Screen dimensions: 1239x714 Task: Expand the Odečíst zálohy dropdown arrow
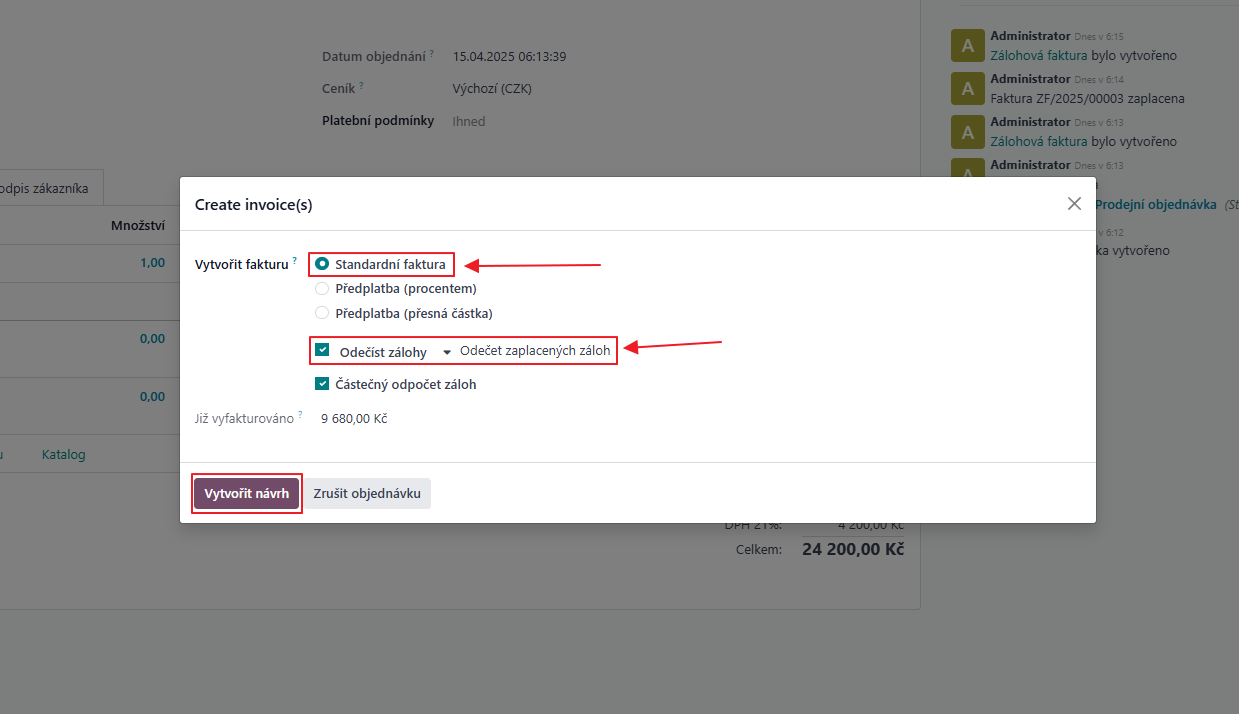(447, 353)
